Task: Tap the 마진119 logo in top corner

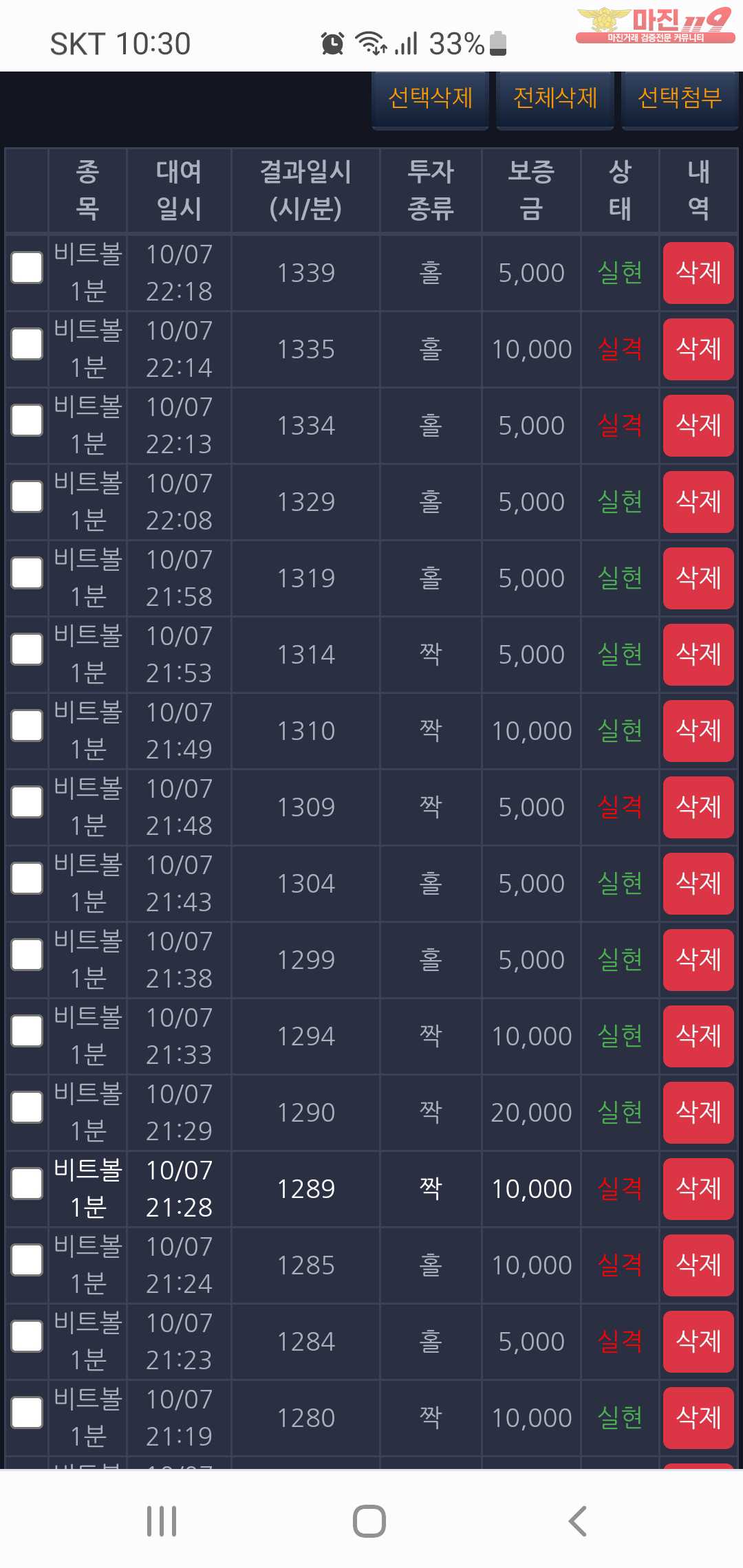Action: [x=654, y=25]
